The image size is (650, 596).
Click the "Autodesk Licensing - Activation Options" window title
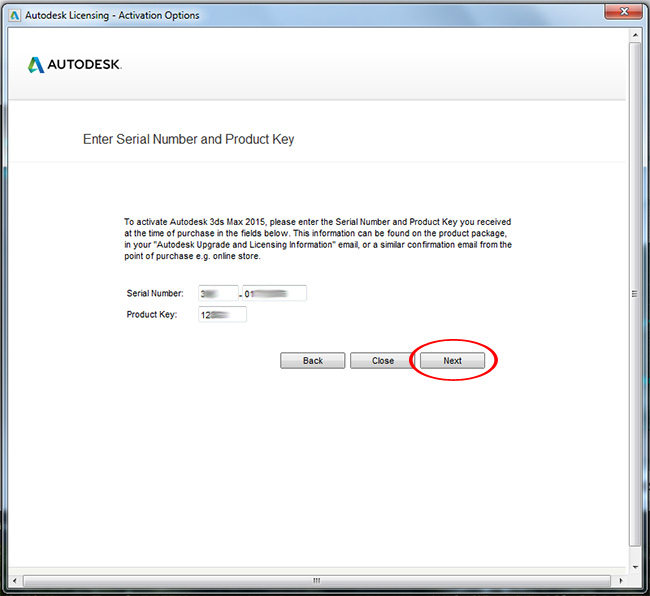[112, 16]
